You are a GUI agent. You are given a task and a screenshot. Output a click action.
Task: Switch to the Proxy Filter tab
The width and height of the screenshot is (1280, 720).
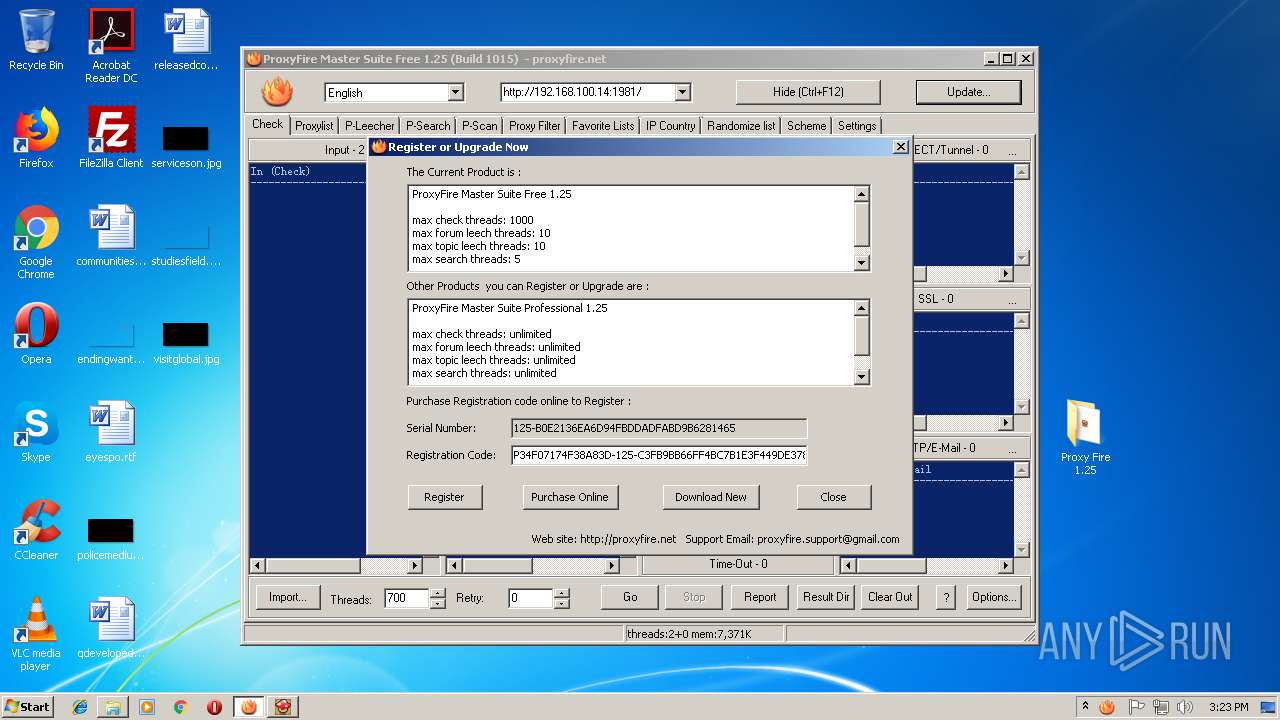tap(535, 126)
